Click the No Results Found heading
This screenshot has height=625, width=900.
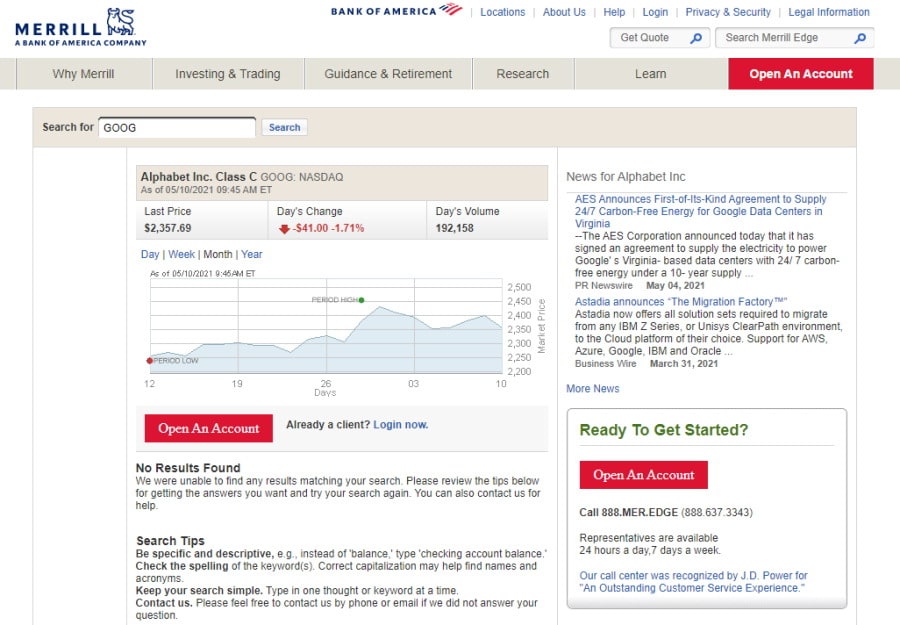click(188, 468)
